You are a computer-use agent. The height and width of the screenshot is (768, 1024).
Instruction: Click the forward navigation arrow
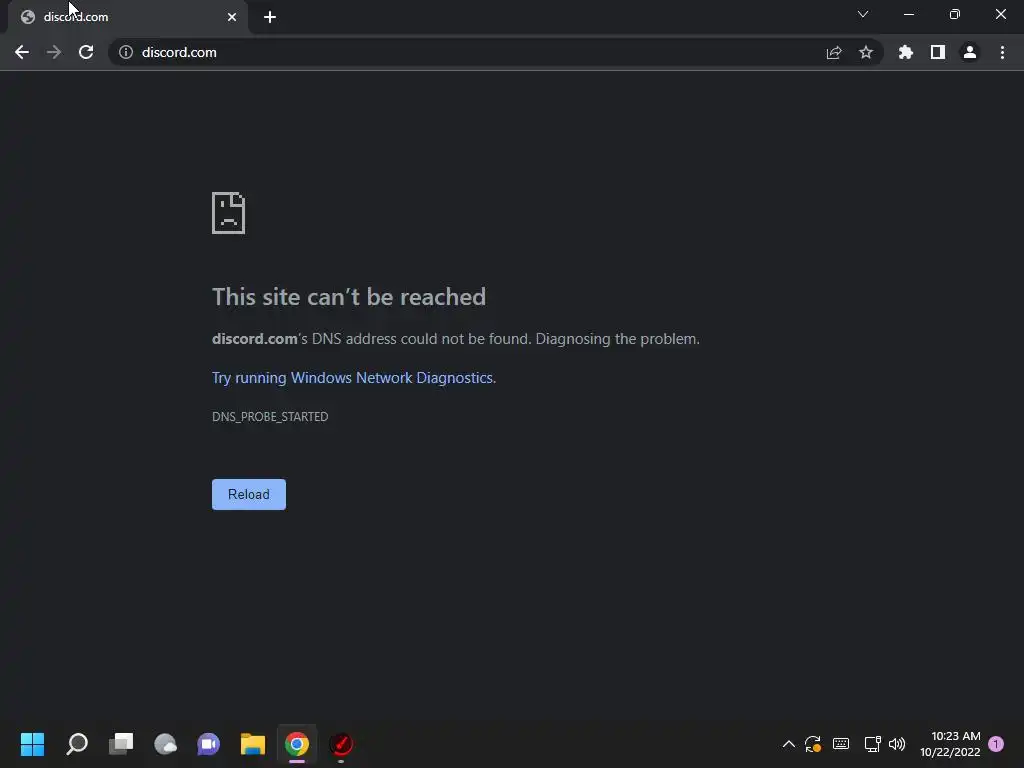(x=54, y=52)
